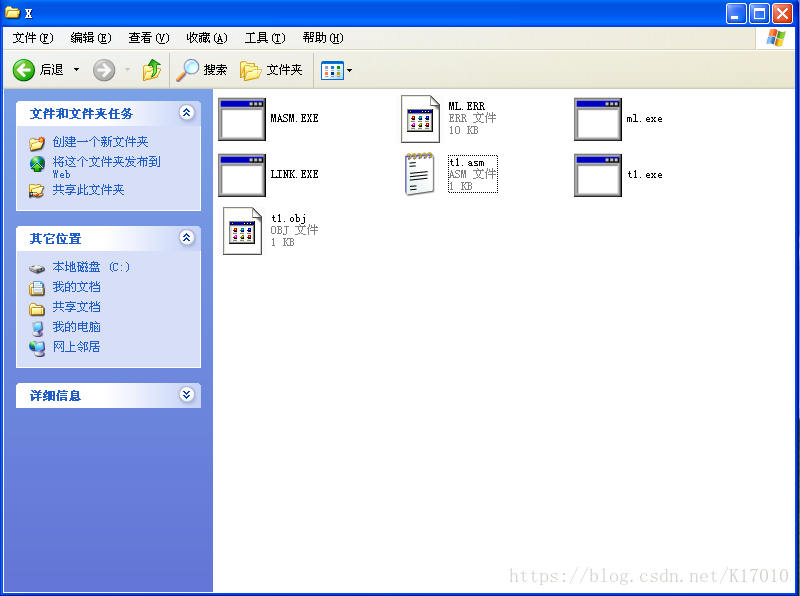Open the 文件(F) menu
The height and width of the screenshot is (596, 800).
coord(33,38)
